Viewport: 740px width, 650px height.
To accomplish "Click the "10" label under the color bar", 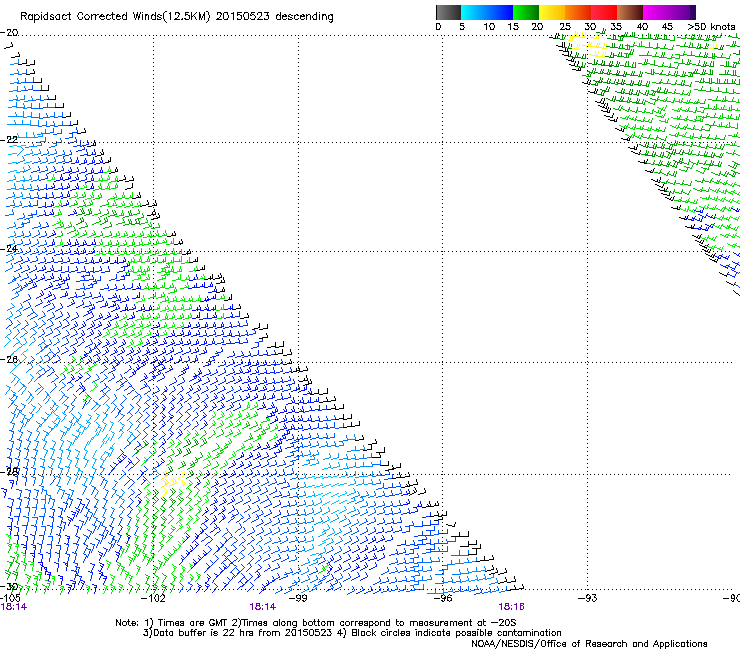I will (x=489, y=27).
